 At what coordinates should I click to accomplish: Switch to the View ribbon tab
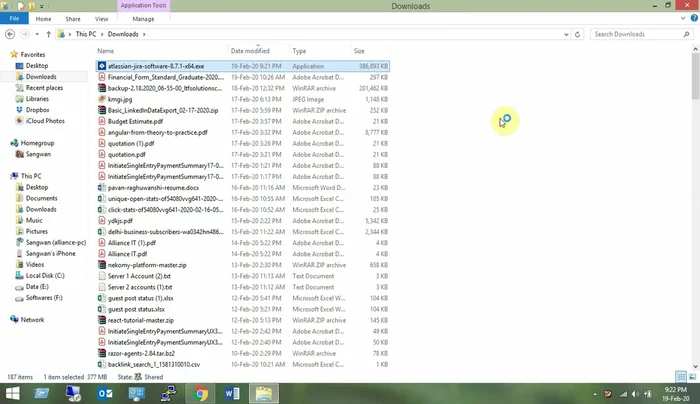pyautogui.click(x=101, y=19)
